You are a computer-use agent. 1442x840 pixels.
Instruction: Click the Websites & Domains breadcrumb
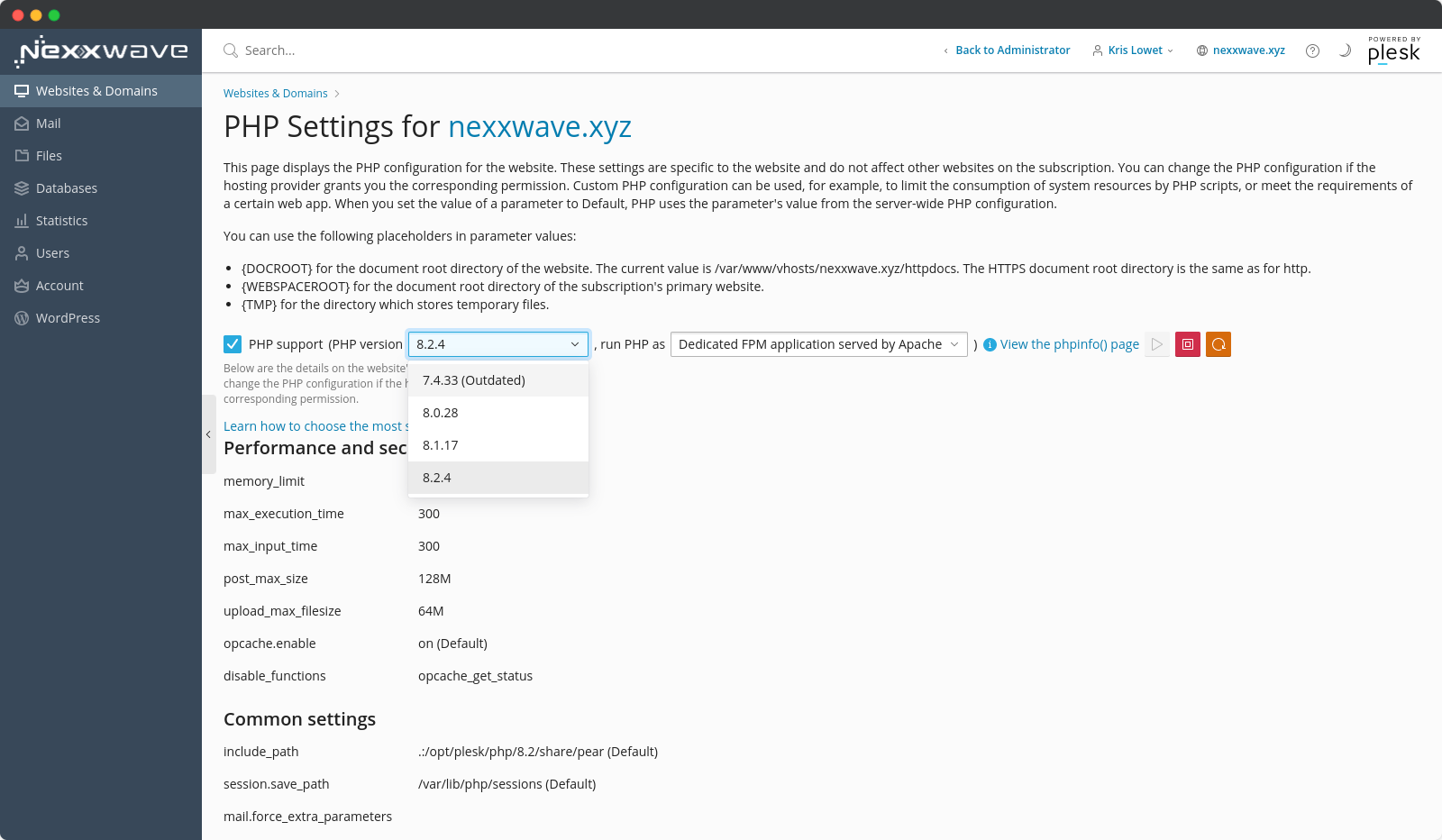pos(276,94)
